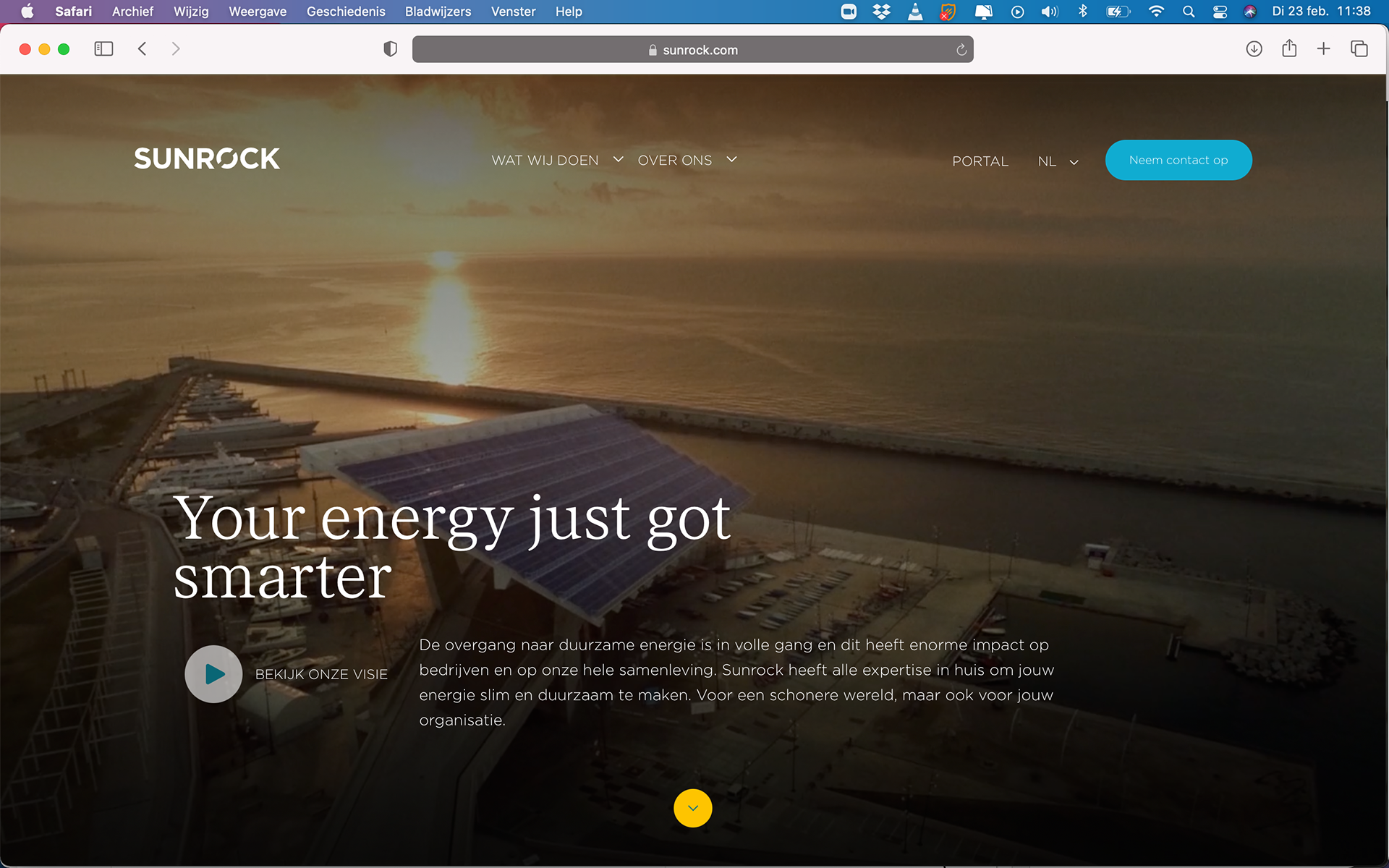
Task: Open the Wijzig menu
Action: [x=191, y=12]
